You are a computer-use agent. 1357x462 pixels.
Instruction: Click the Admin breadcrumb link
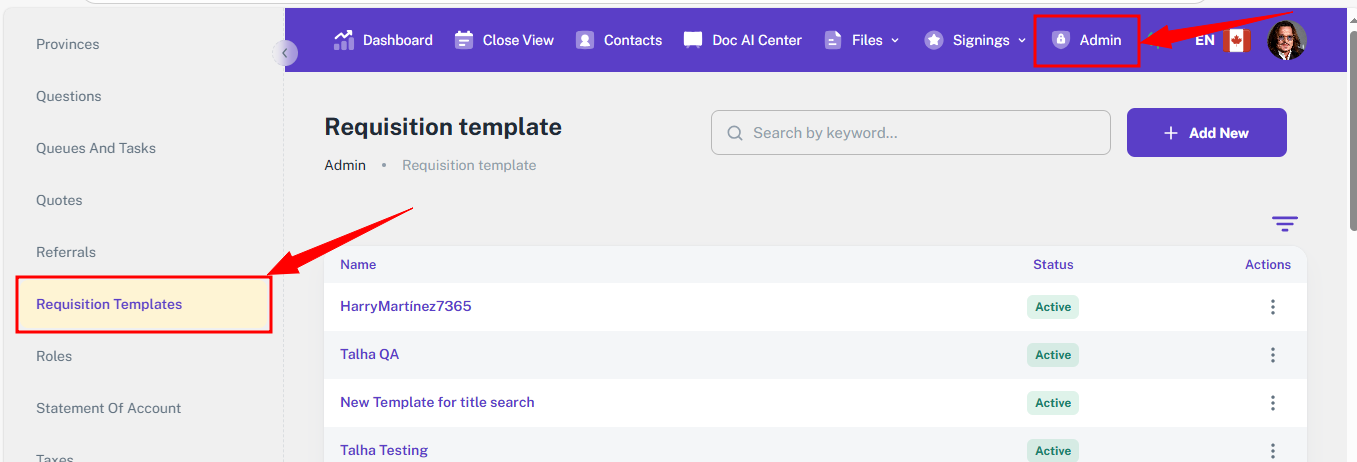[x=345, y=165]
